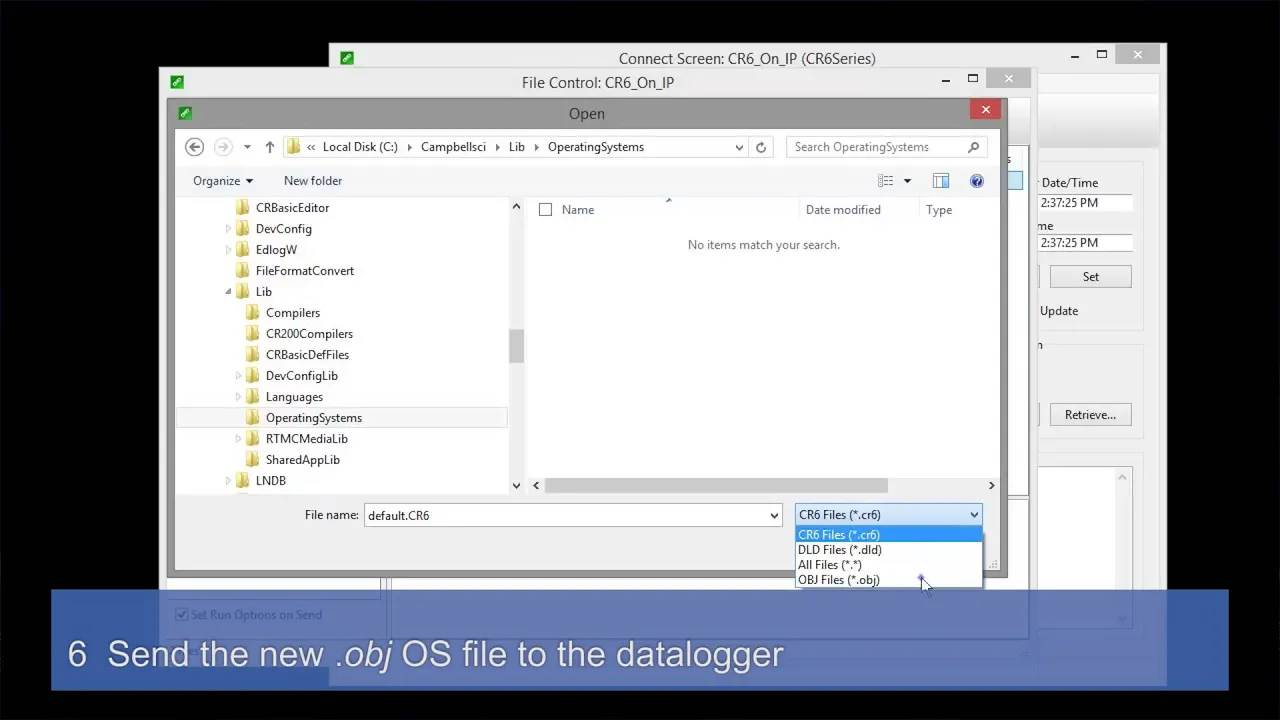
Task: Select the RTMCMediaLib folder
Action: (x=306, y=439)
